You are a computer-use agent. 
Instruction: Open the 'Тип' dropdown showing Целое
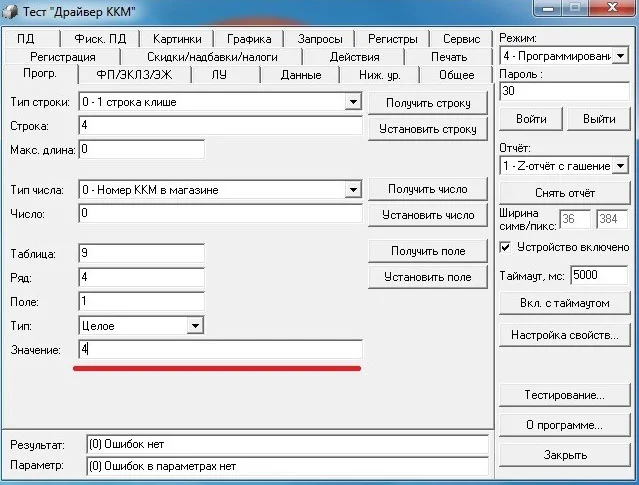point(195,326)
